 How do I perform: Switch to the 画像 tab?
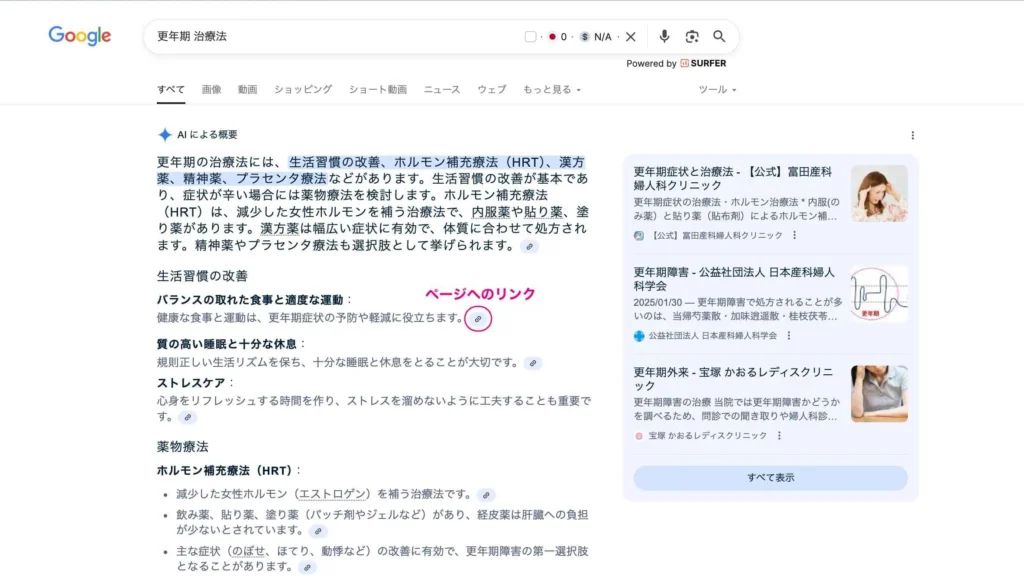pyautogui.click(x=211, y=90)
